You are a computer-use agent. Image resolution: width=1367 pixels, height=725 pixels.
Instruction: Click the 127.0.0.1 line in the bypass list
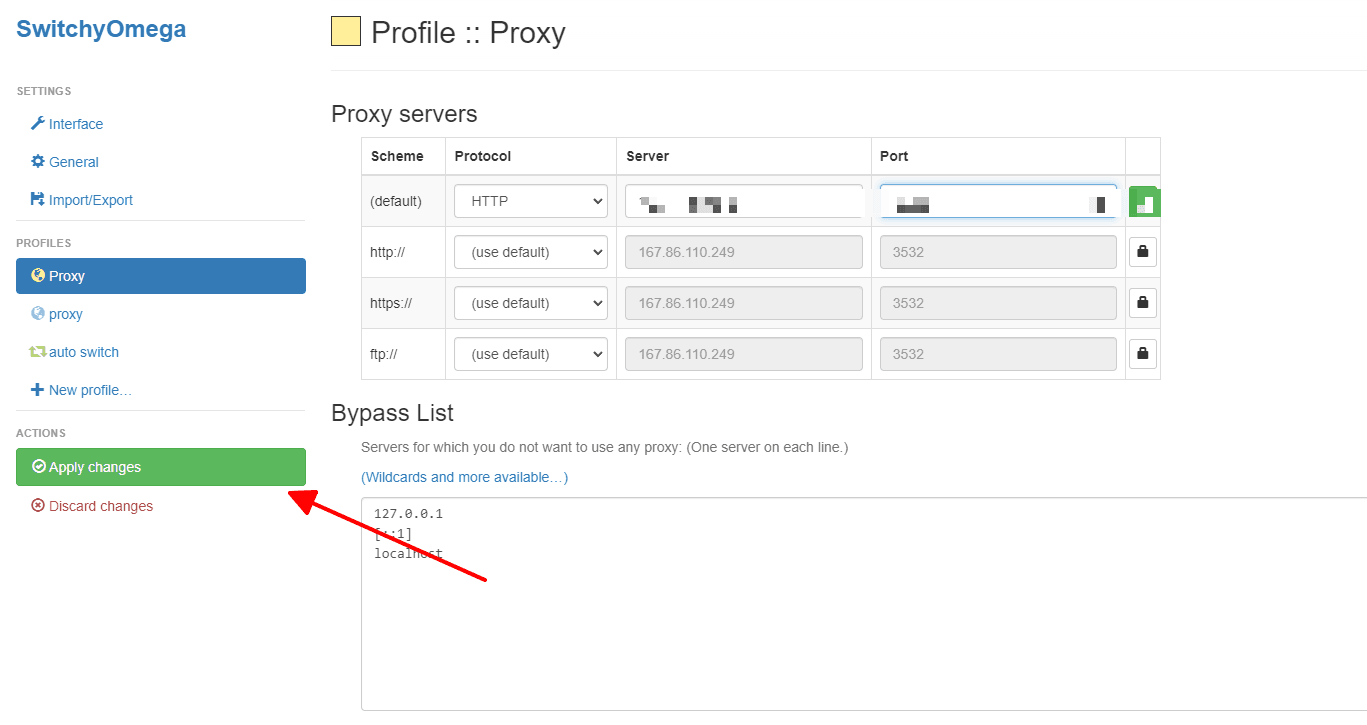click(x=408, y=514)
